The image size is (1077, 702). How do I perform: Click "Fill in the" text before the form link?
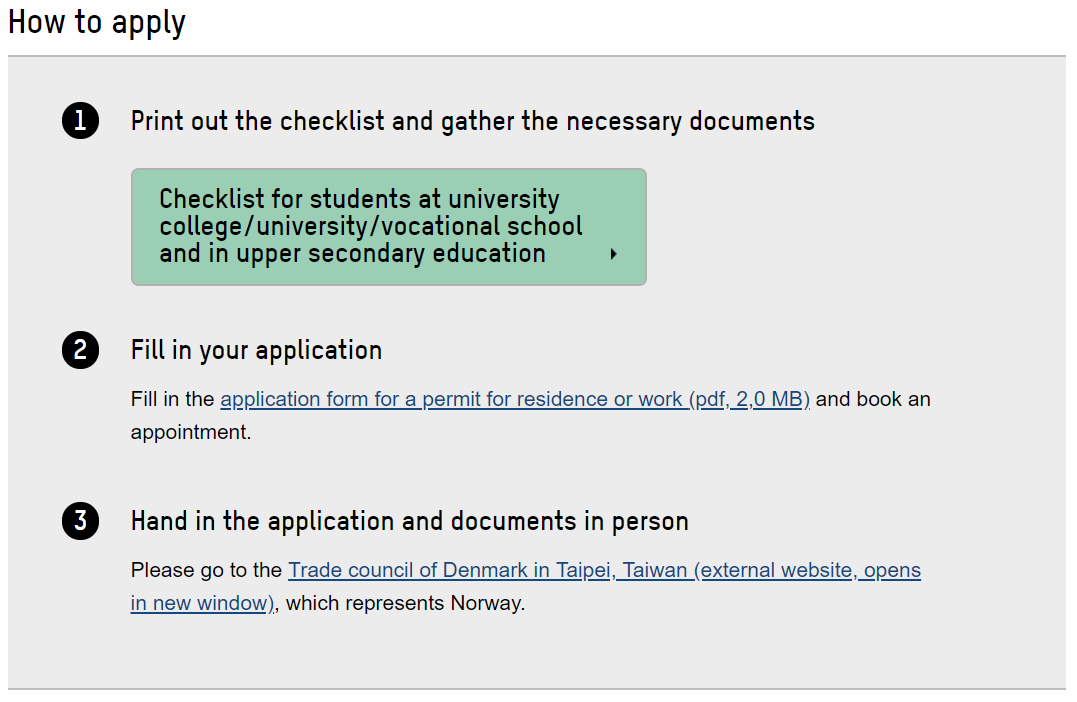[x=172, y=400]
